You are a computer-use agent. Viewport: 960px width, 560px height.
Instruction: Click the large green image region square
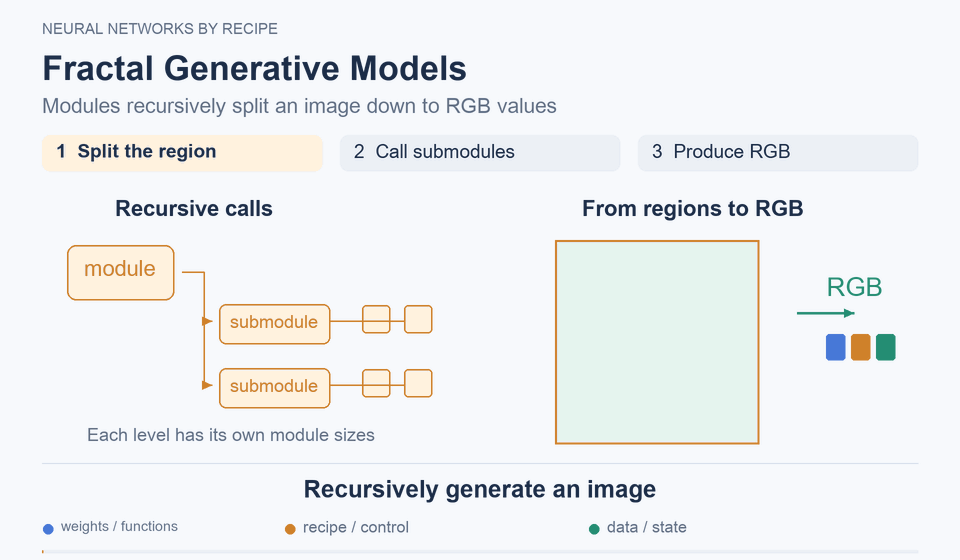coord(657,342)
